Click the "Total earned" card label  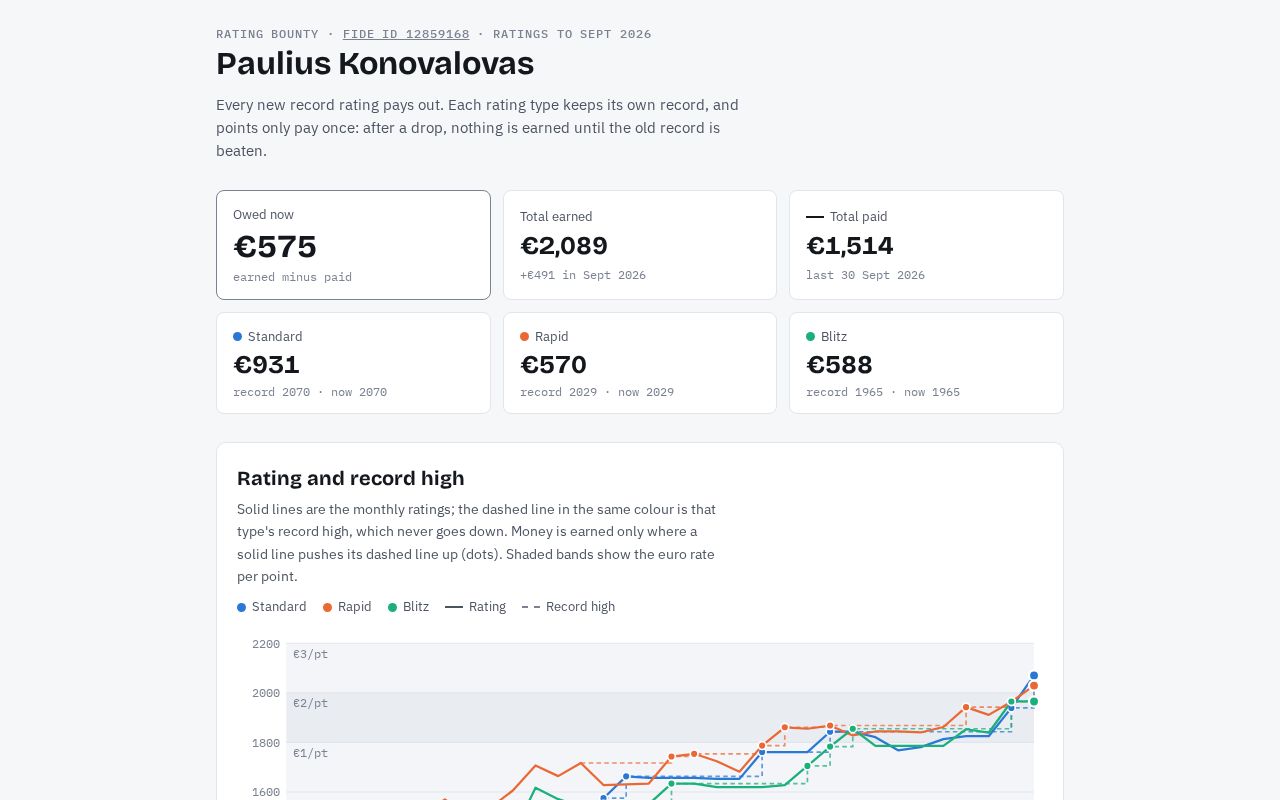tap(556, 217)
